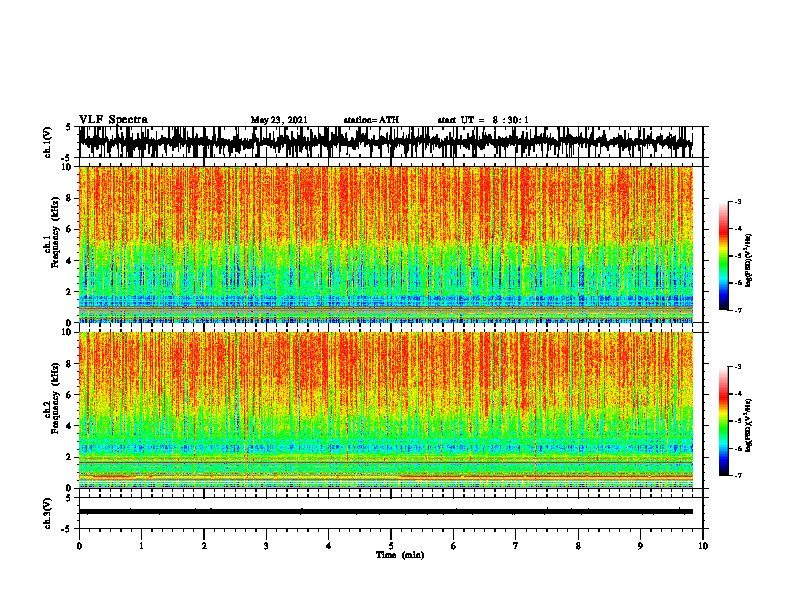The image size is (792, 612).
Task: Click inside the ch.1 spectrogram plot
Action: point(386,244)
